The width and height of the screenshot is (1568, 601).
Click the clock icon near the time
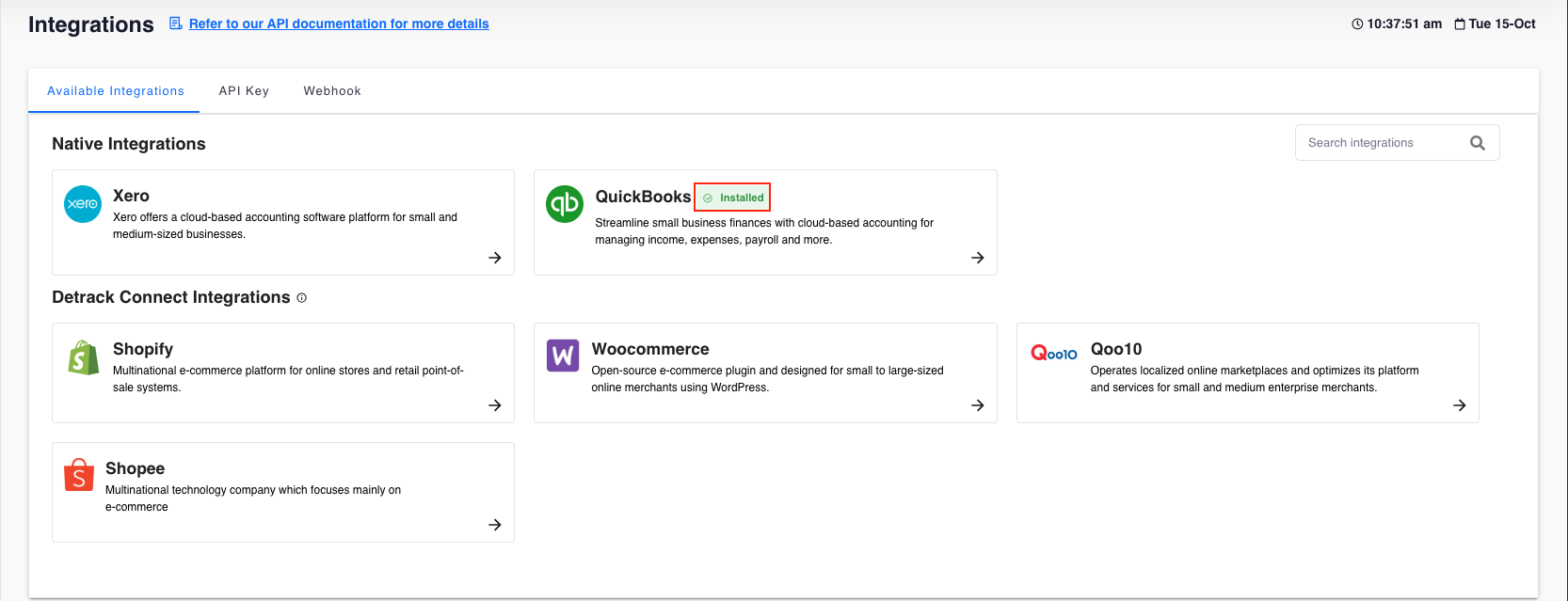pyautogui.click(x=1357, y=24)
